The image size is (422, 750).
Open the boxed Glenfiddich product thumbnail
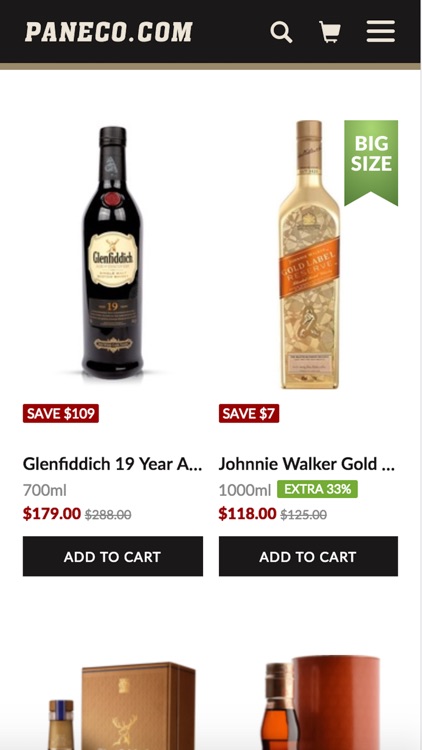tap(122, 705)
